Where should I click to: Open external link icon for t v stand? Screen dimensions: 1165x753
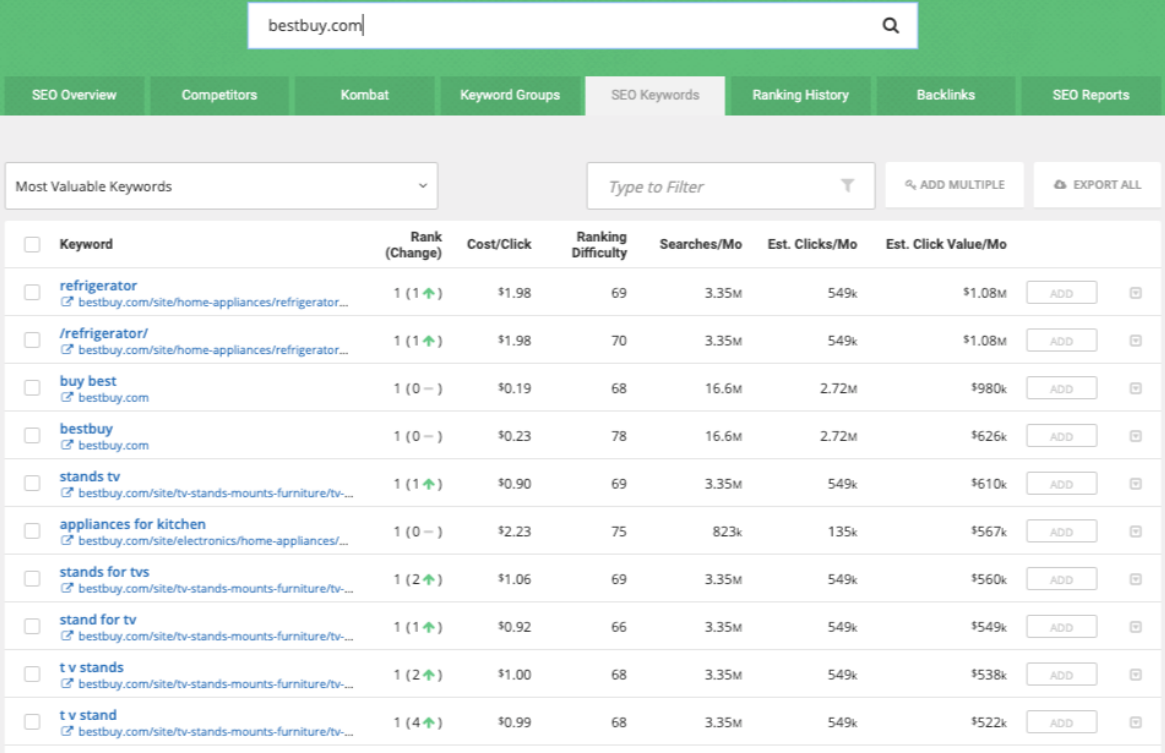67,731
